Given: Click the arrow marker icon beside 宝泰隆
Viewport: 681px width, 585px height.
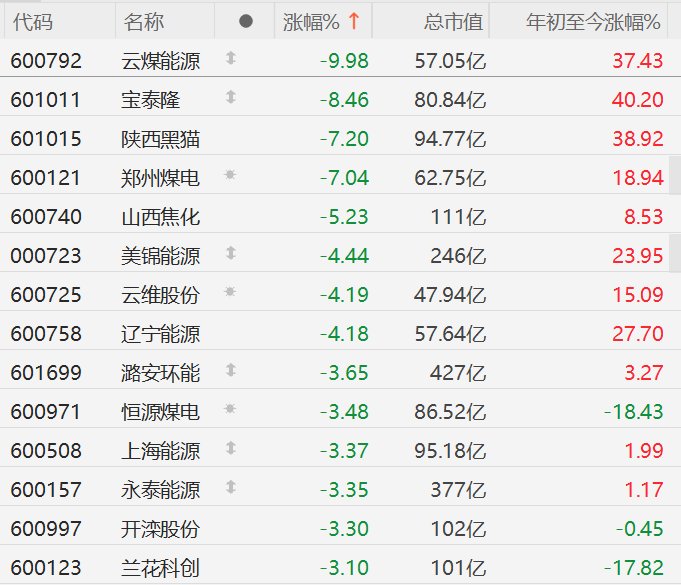Looking at the screenshot, I should [x=231, y=98].
